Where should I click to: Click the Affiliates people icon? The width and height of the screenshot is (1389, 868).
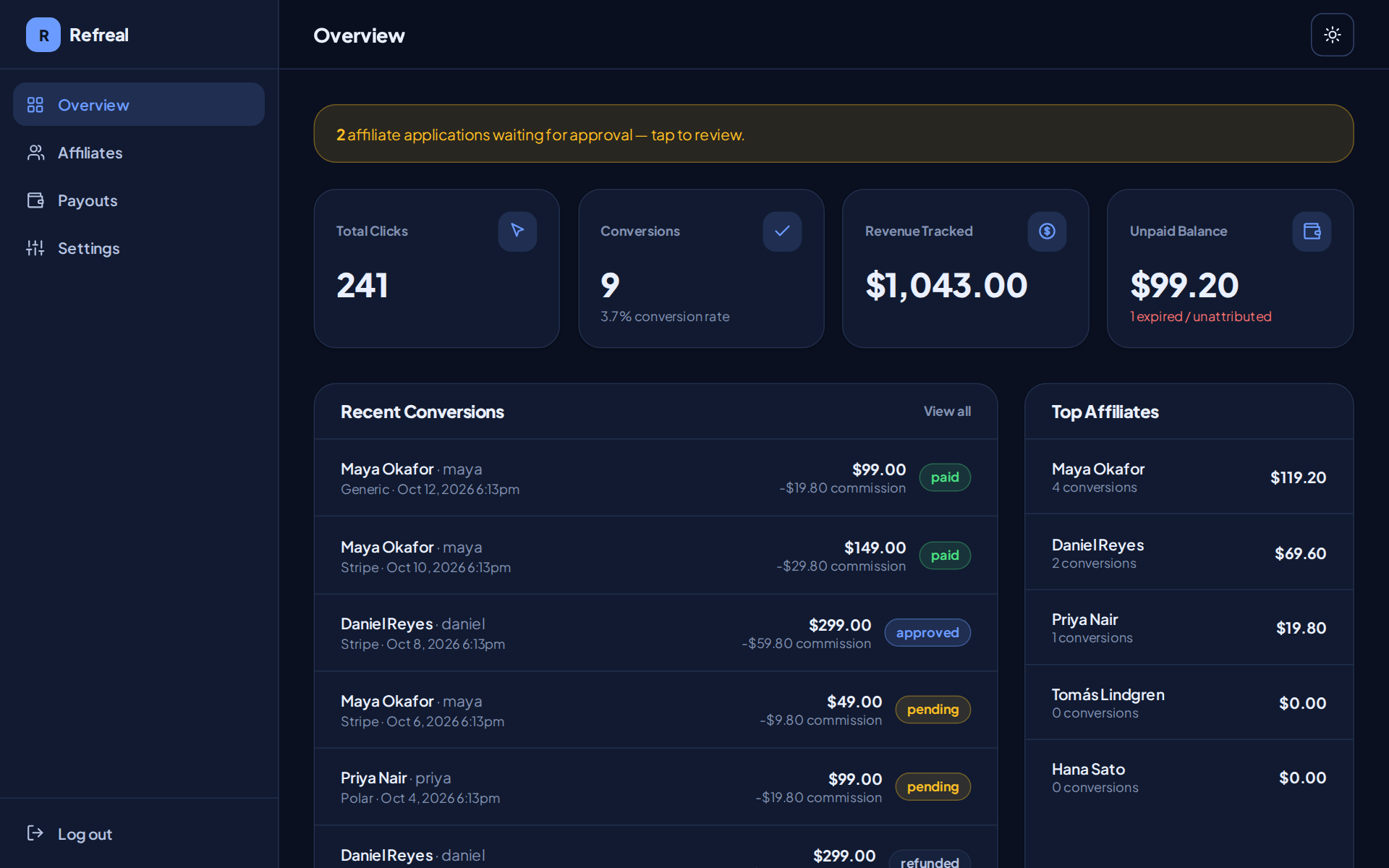(35, 153)
